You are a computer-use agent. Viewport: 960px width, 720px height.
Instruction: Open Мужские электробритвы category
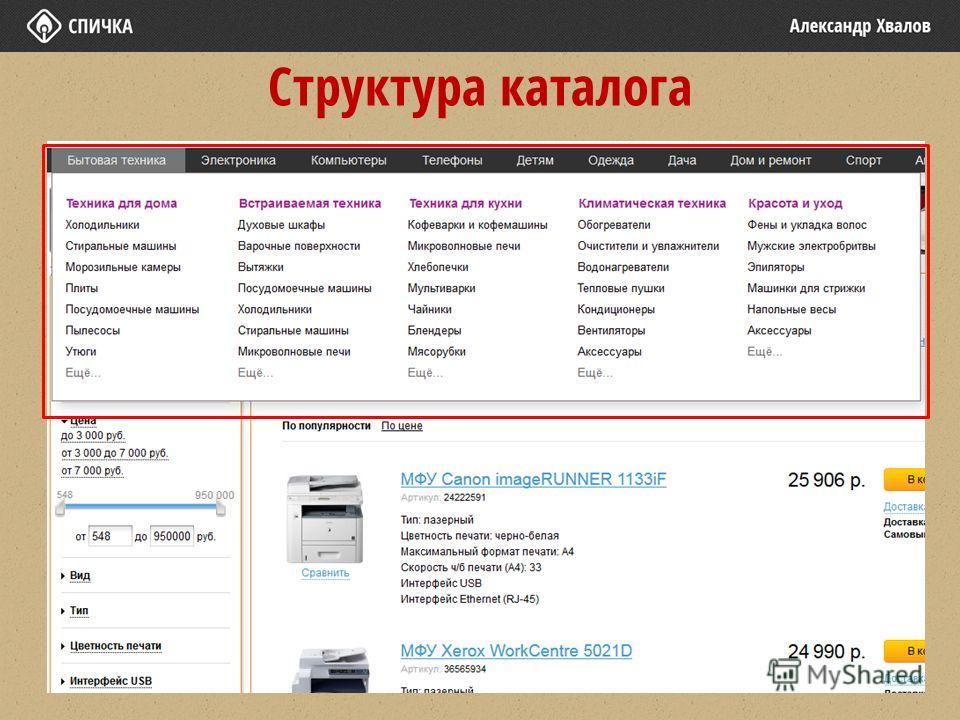[x=811, y=246]
